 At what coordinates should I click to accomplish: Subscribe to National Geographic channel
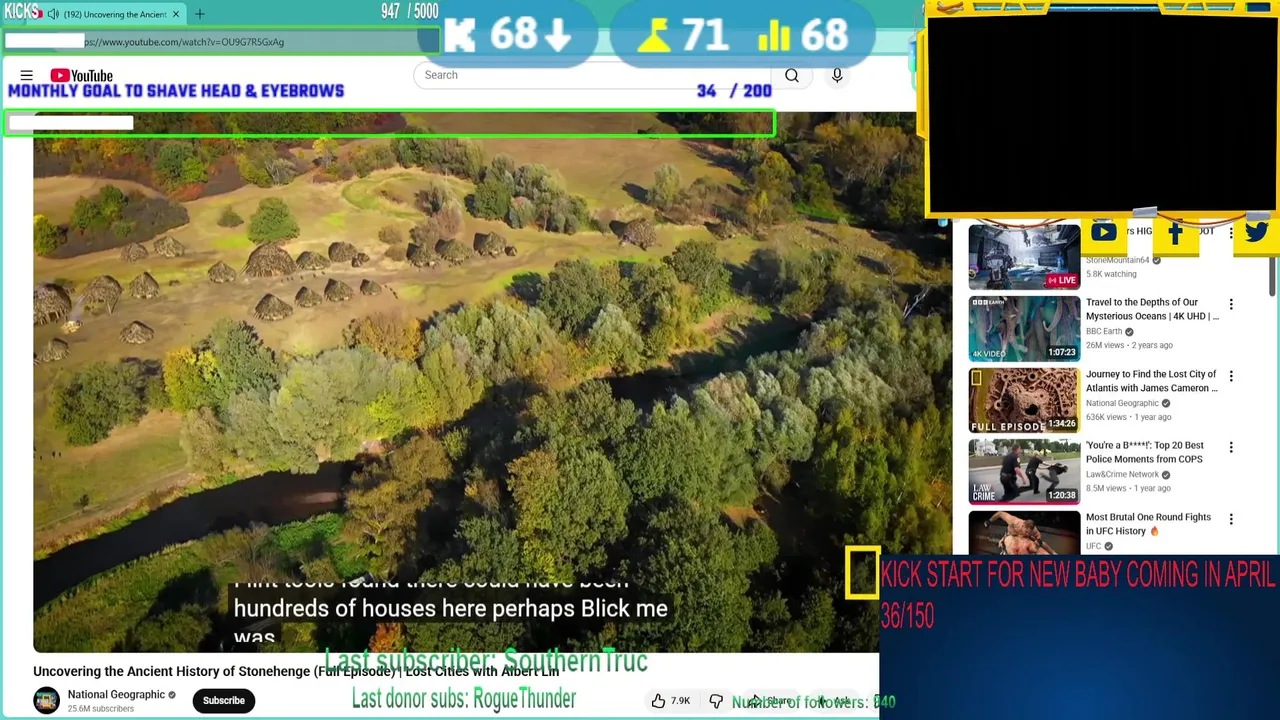point(224,700)
